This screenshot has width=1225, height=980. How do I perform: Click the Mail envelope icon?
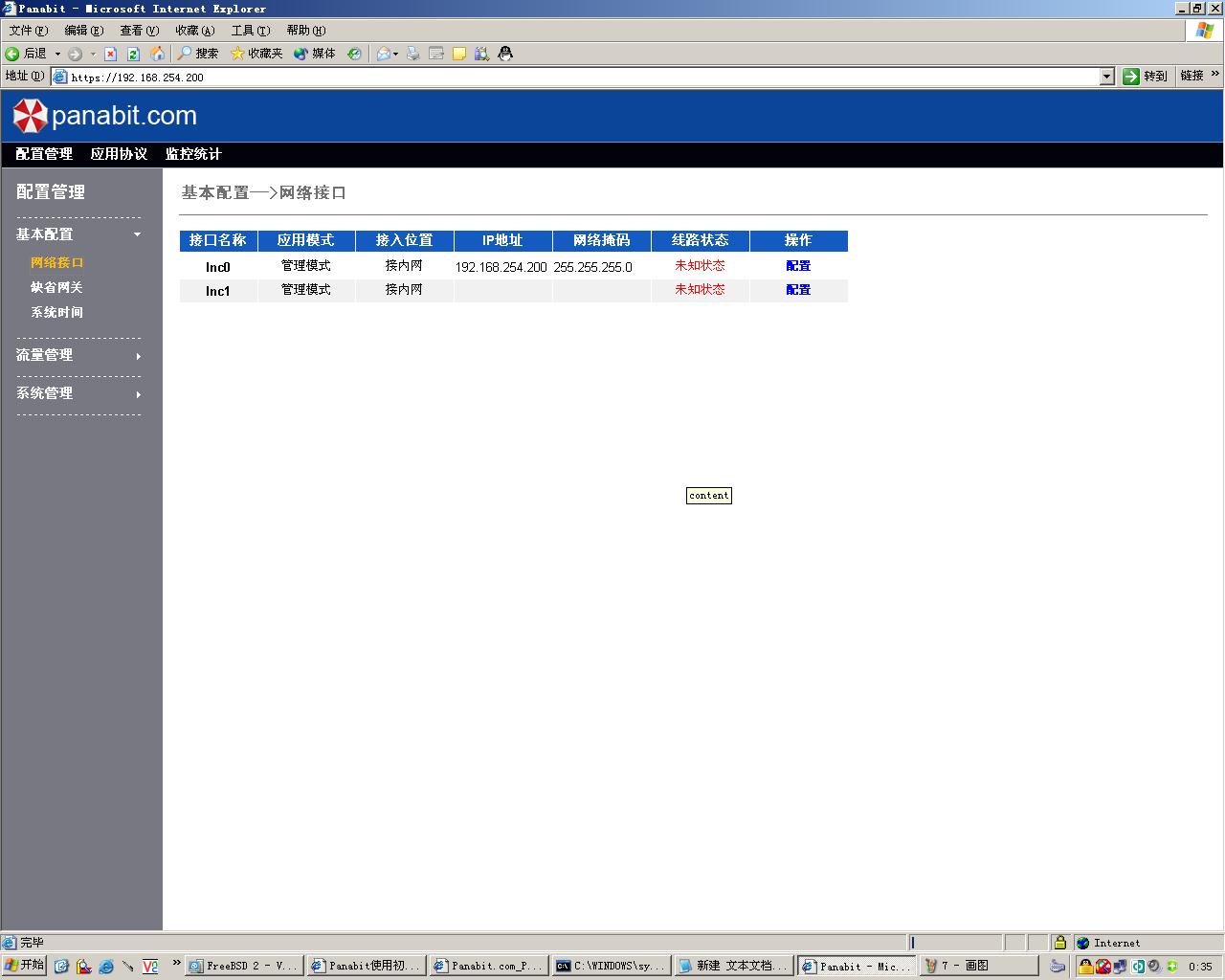tap(384, 54)
